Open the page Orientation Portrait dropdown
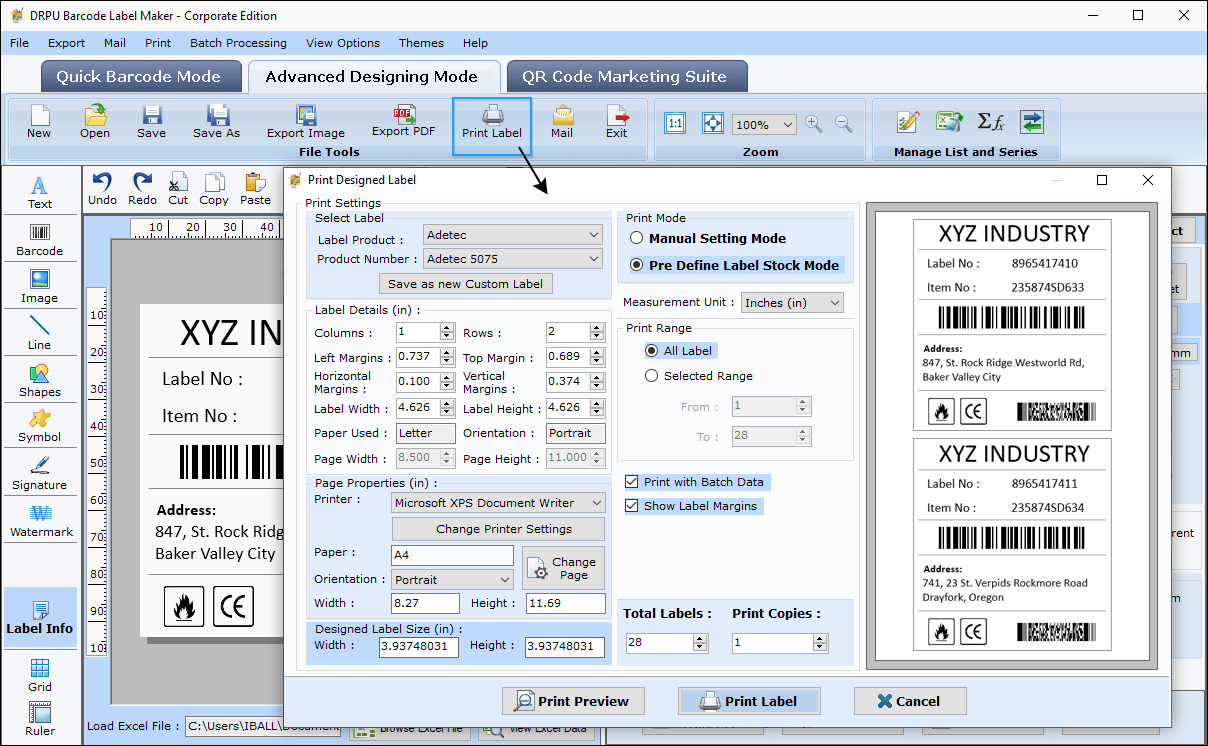This screenshot has height=746, width=1208. click(452, 579)
